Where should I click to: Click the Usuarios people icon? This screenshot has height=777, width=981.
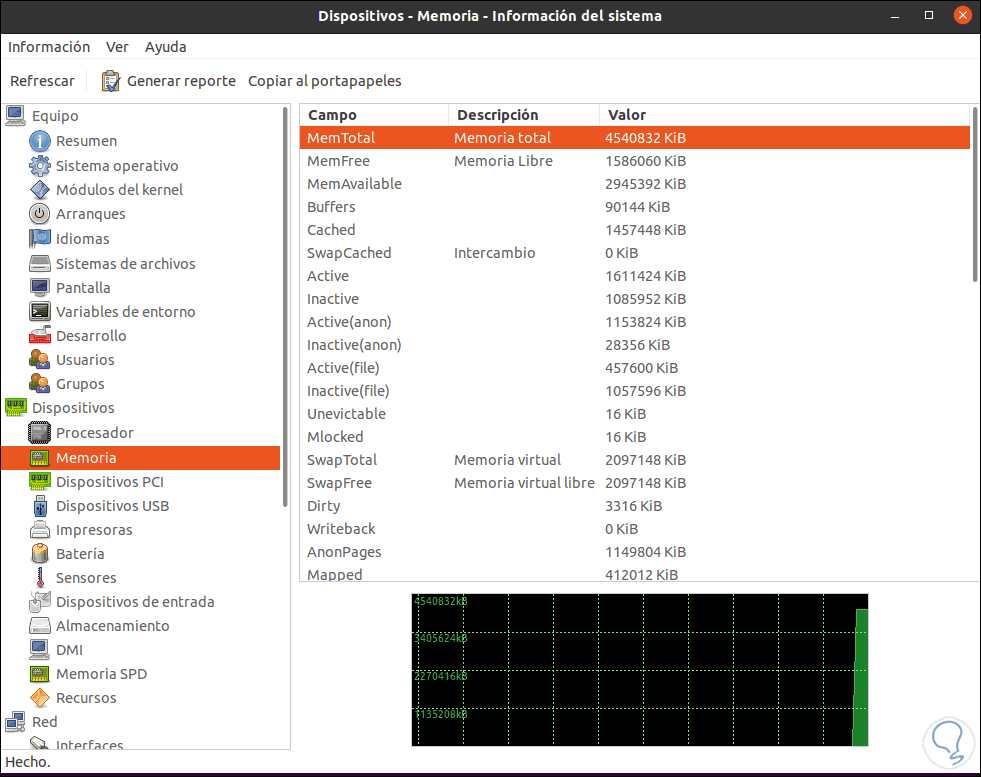pos(40,360)
